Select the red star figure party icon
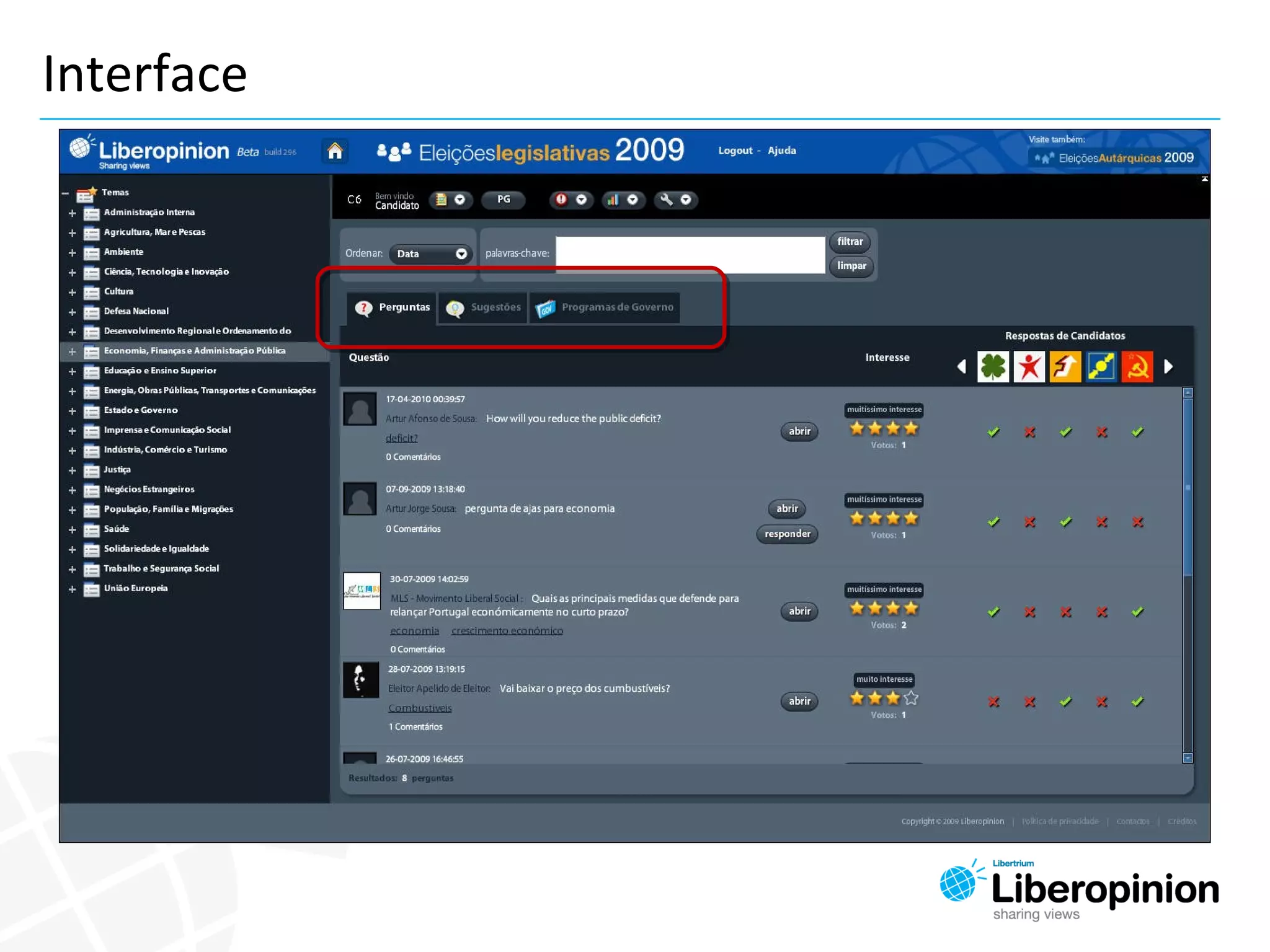1270x952 pixels. 1029,367
